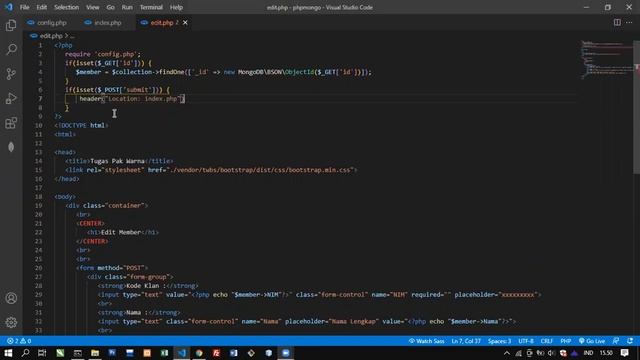Image resolution: width=640 pixels, height=360 pixels.
Task: Click the 15.50 clock in the system tray
Action: click(606, 353)
